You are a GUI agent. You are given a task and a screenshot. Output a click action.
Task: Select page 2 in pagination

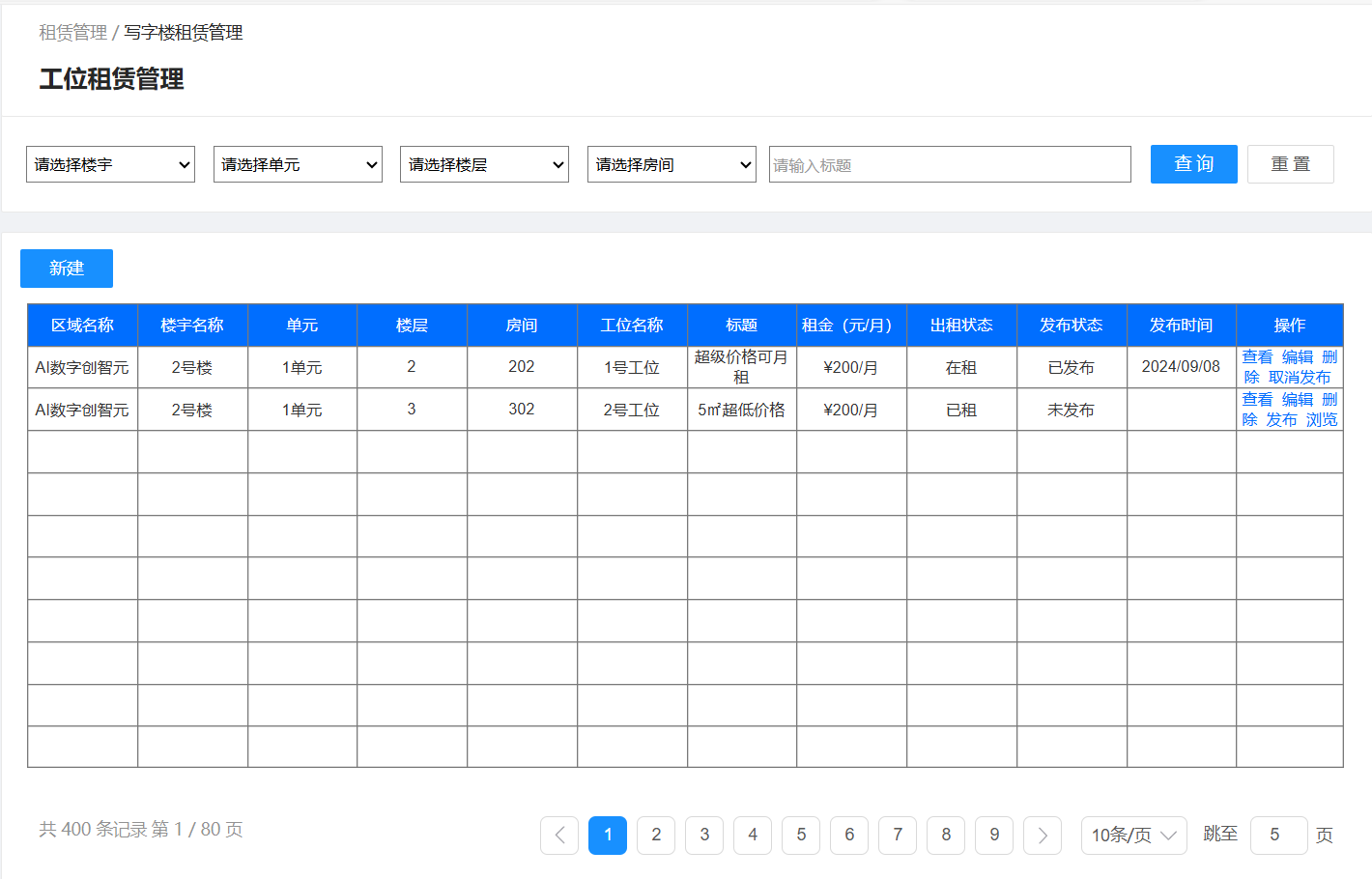[x=656, y=836]
